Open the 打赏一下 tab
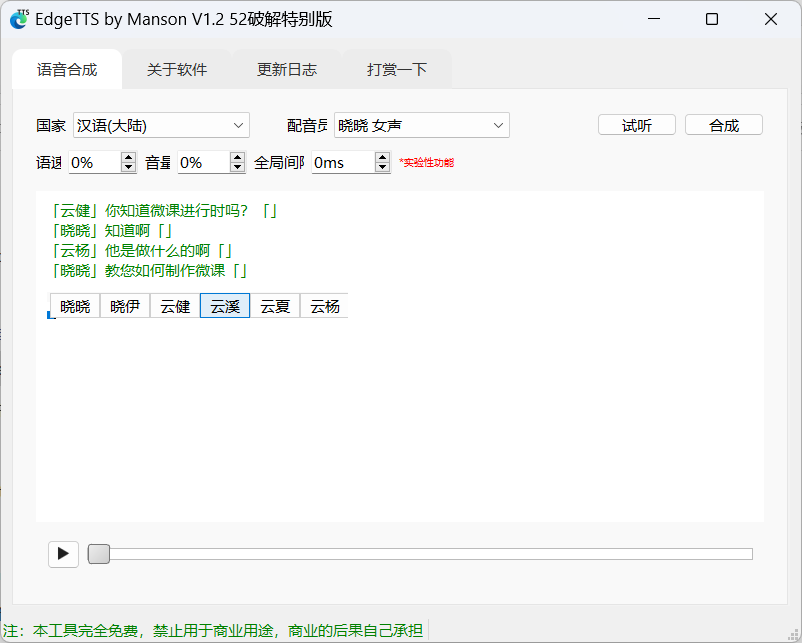This screenshot has height=643, width=802. pyautogui.click(x=397, y=70)
